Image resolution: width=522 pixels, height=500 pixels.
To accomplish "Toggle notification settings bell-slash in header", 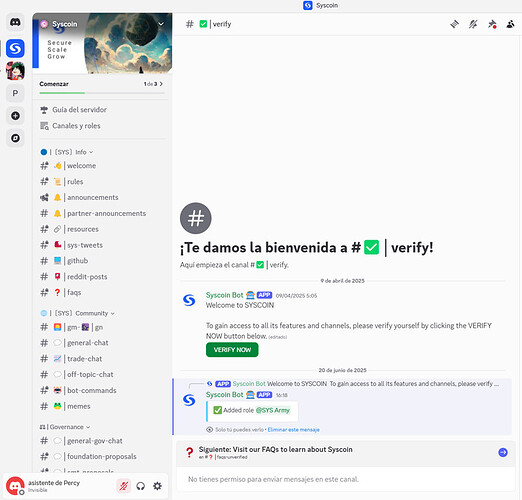I will [473, 24].
